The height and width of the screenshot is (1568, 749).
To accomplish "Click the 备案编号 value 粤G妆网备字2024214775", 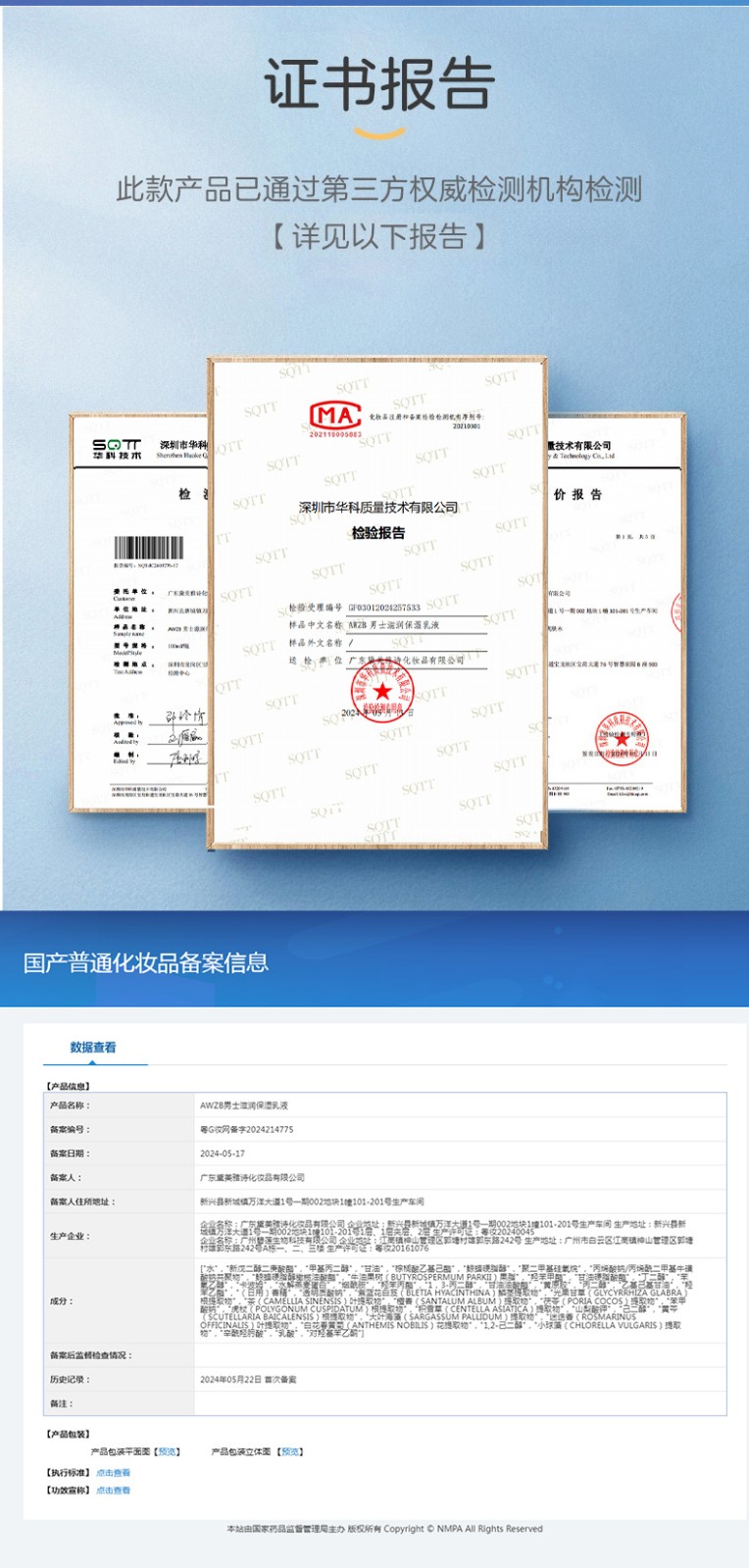I will click(247, 1129).
